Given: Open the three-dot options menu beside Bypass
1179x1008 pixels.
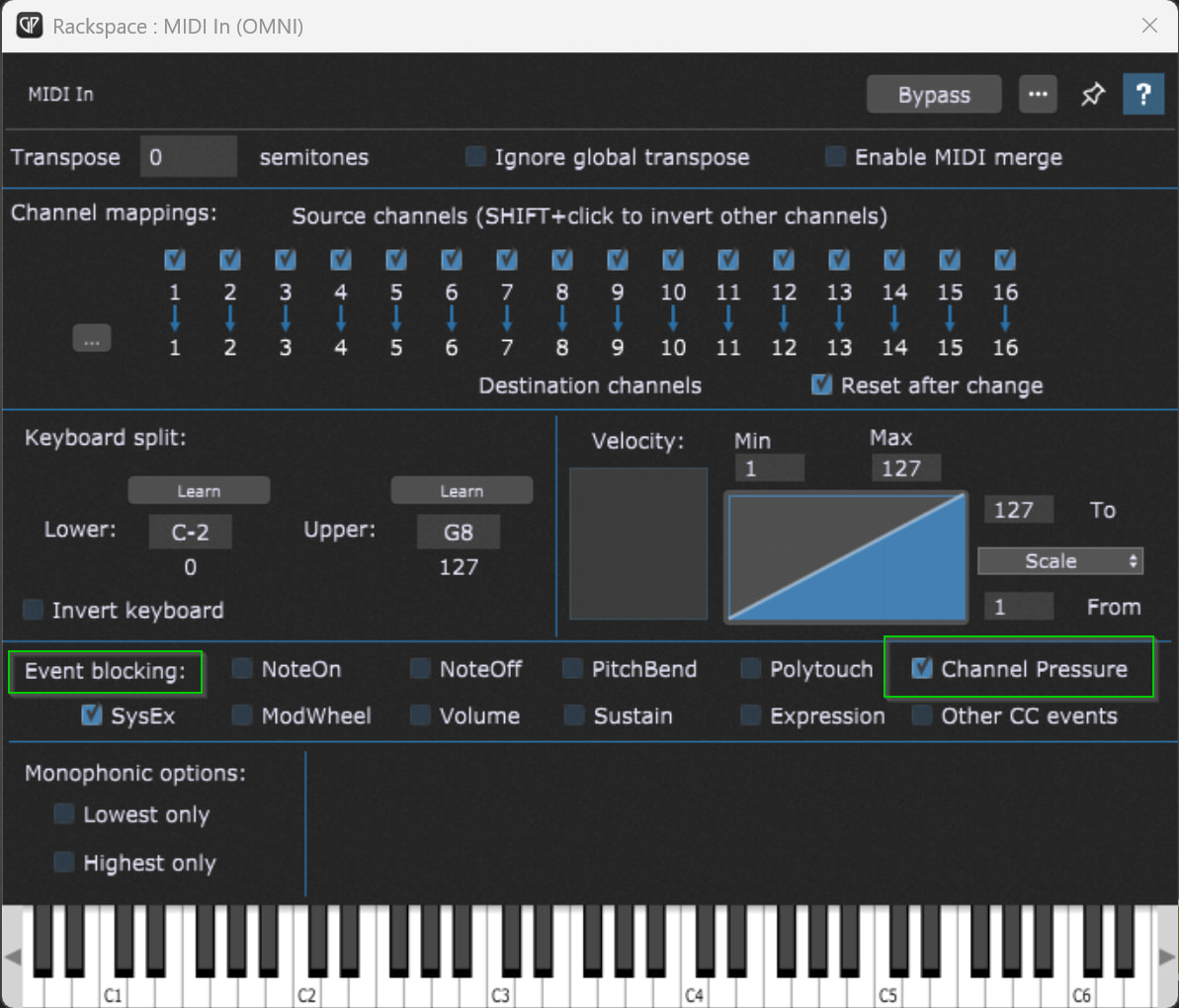Looking at the screenshot, I should [1038, 95].
